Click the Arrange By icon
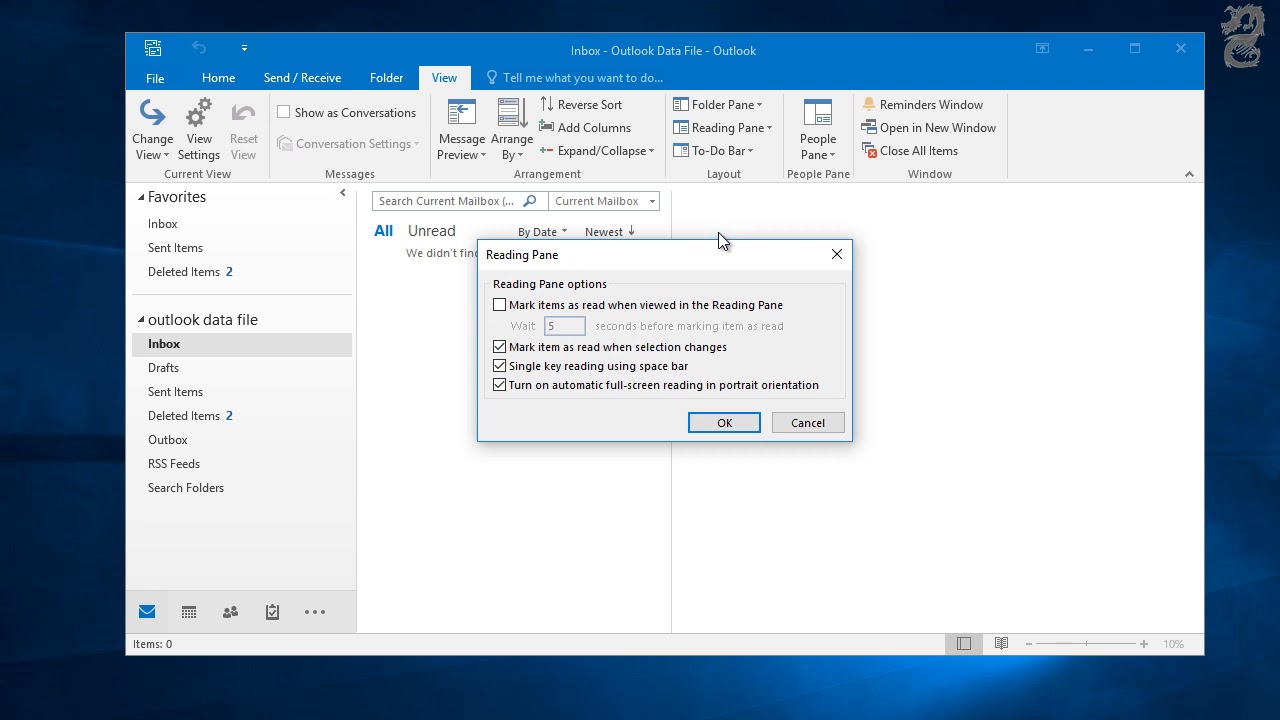 click(512, 112)
